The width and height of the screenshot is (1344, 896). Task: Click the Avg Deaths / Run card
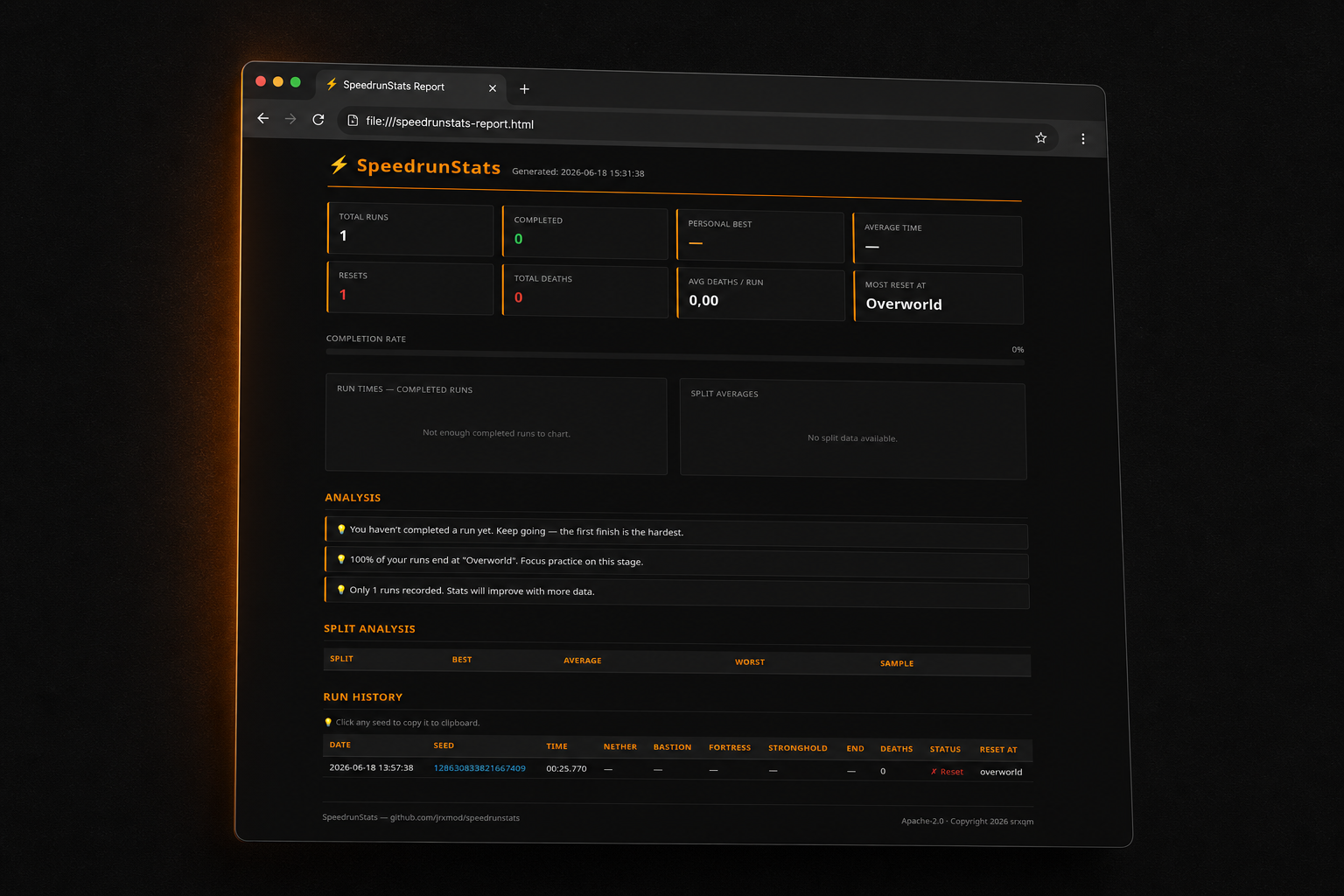point(761,294)
